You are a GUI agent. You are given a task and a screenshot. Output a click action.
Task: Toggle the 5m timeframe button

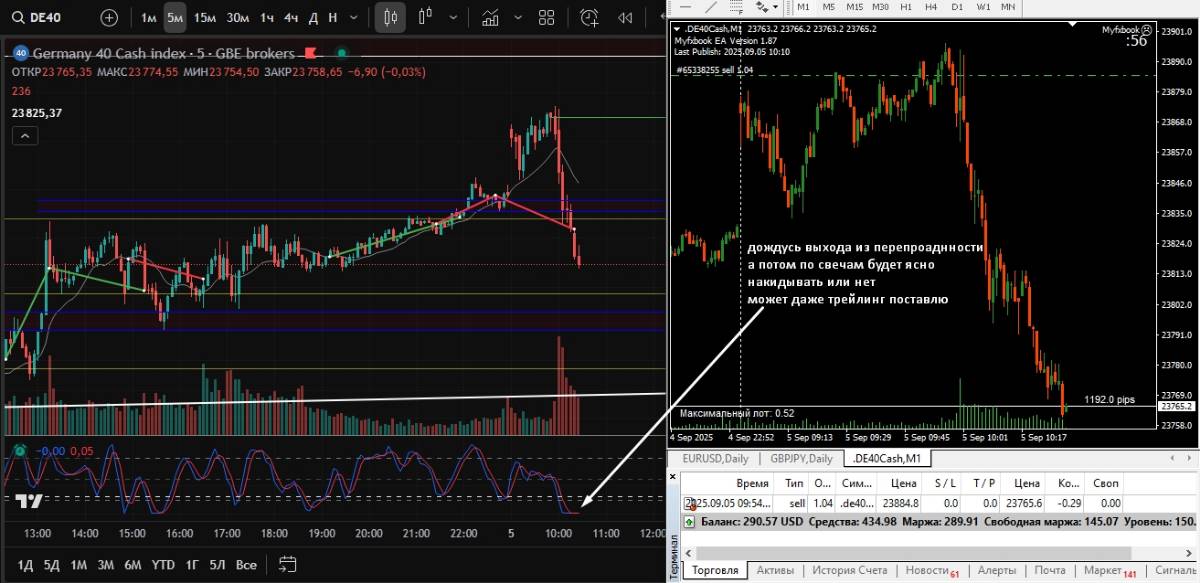(x=175, y=17)
